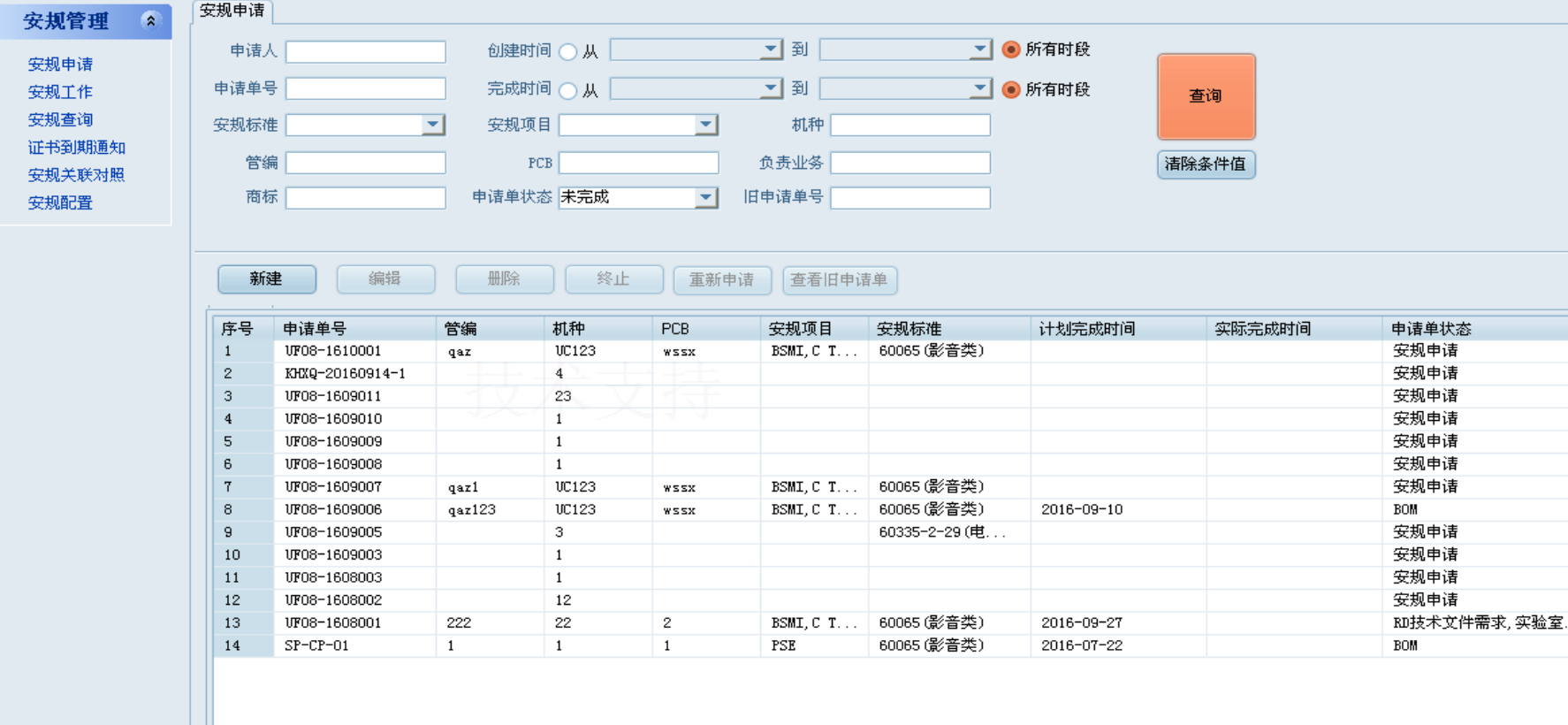
Task: Select row UF08-1609003
Action: pyautogui.click(x=891, y=555)
